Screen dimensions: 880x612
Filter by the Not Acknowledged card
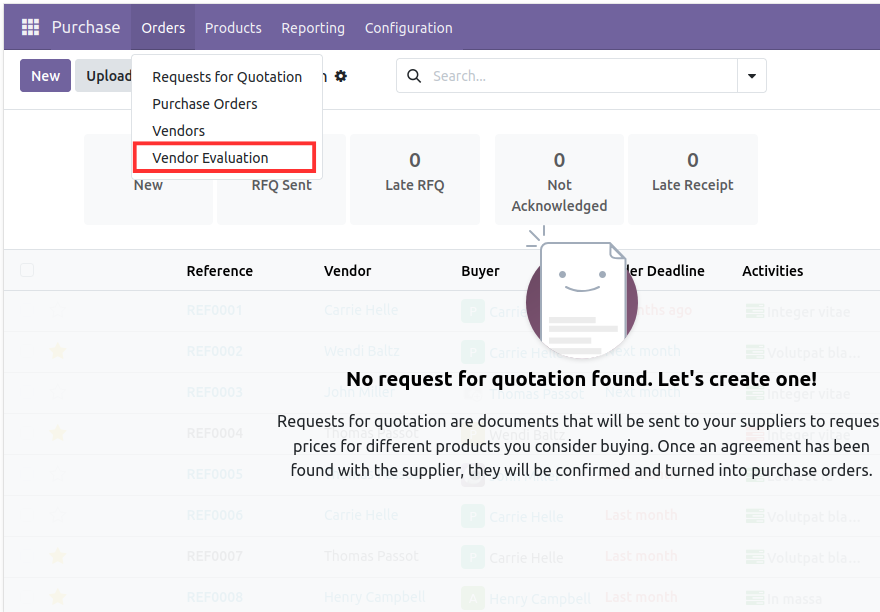click(x=559, y=179)
